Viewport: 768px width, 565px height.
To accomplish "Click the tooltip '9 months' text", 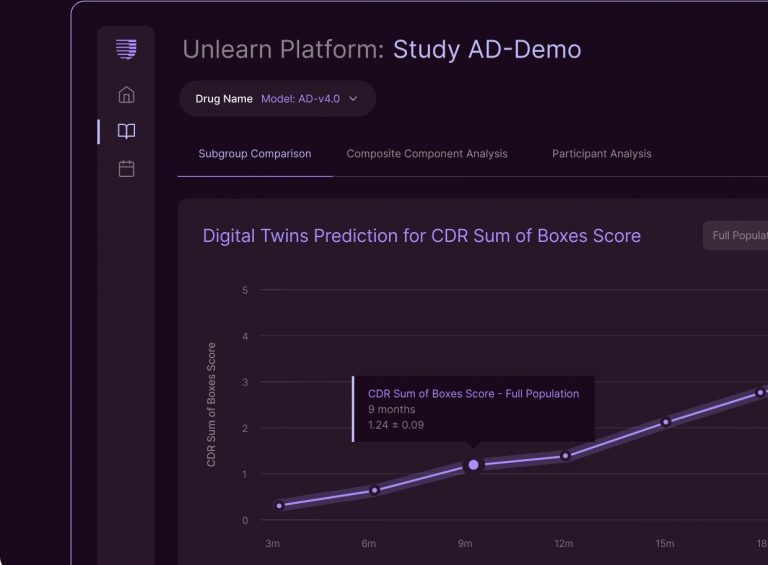I will (391, 409).
